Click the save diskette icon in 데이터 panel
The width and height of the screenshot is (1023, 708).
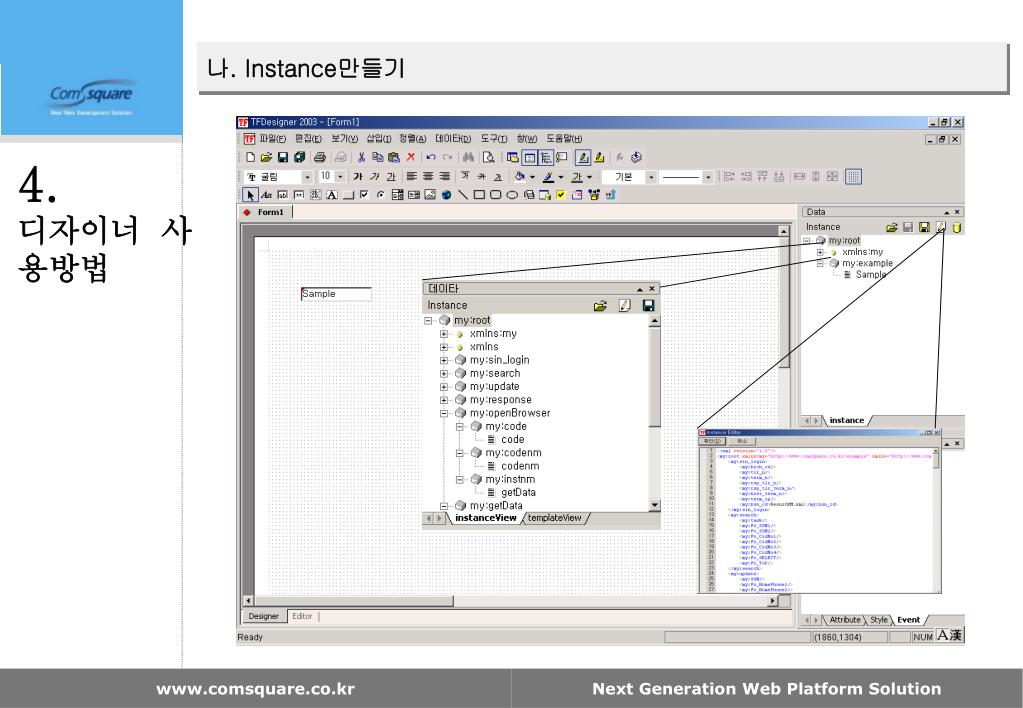coord(648,305)
